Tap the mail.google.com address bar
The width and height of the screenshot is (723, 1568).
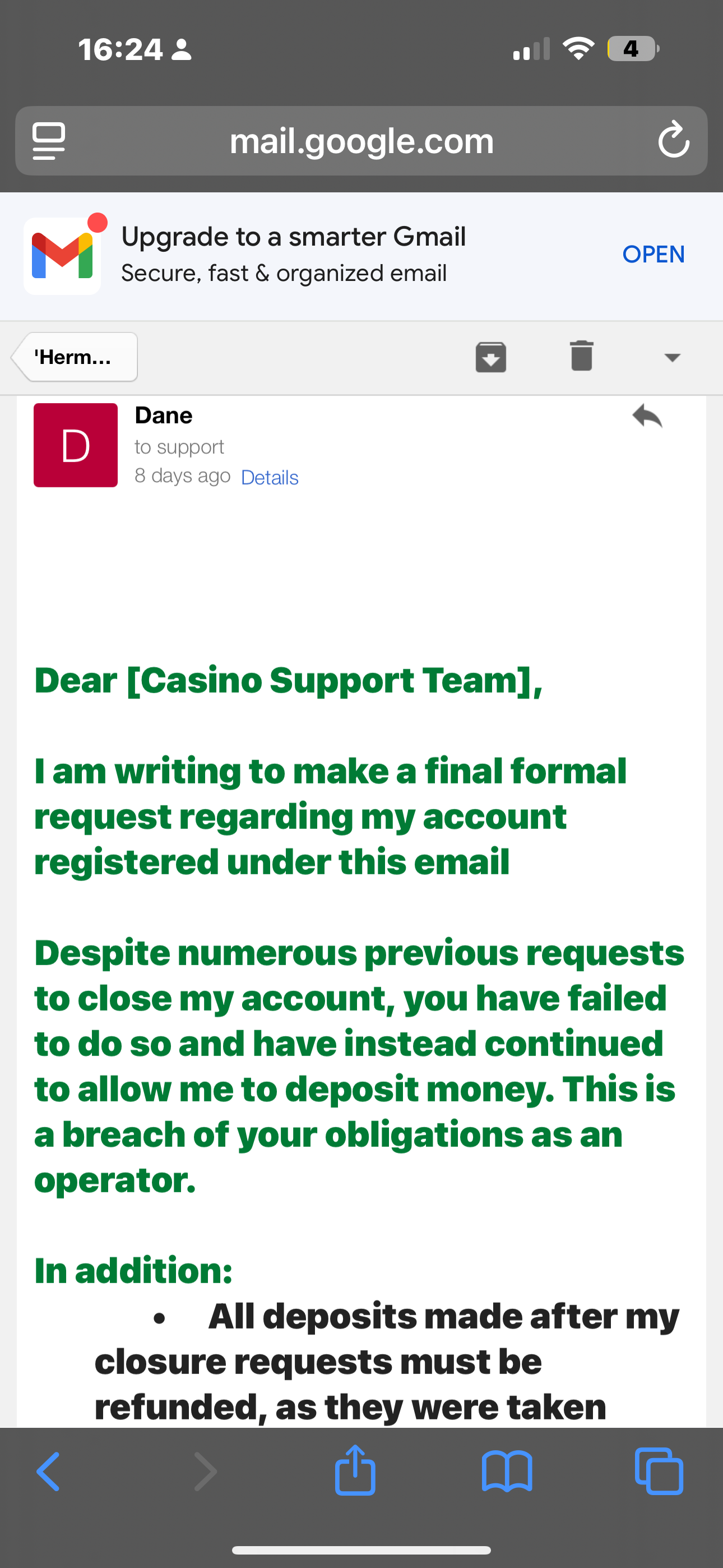click(361, 141)
